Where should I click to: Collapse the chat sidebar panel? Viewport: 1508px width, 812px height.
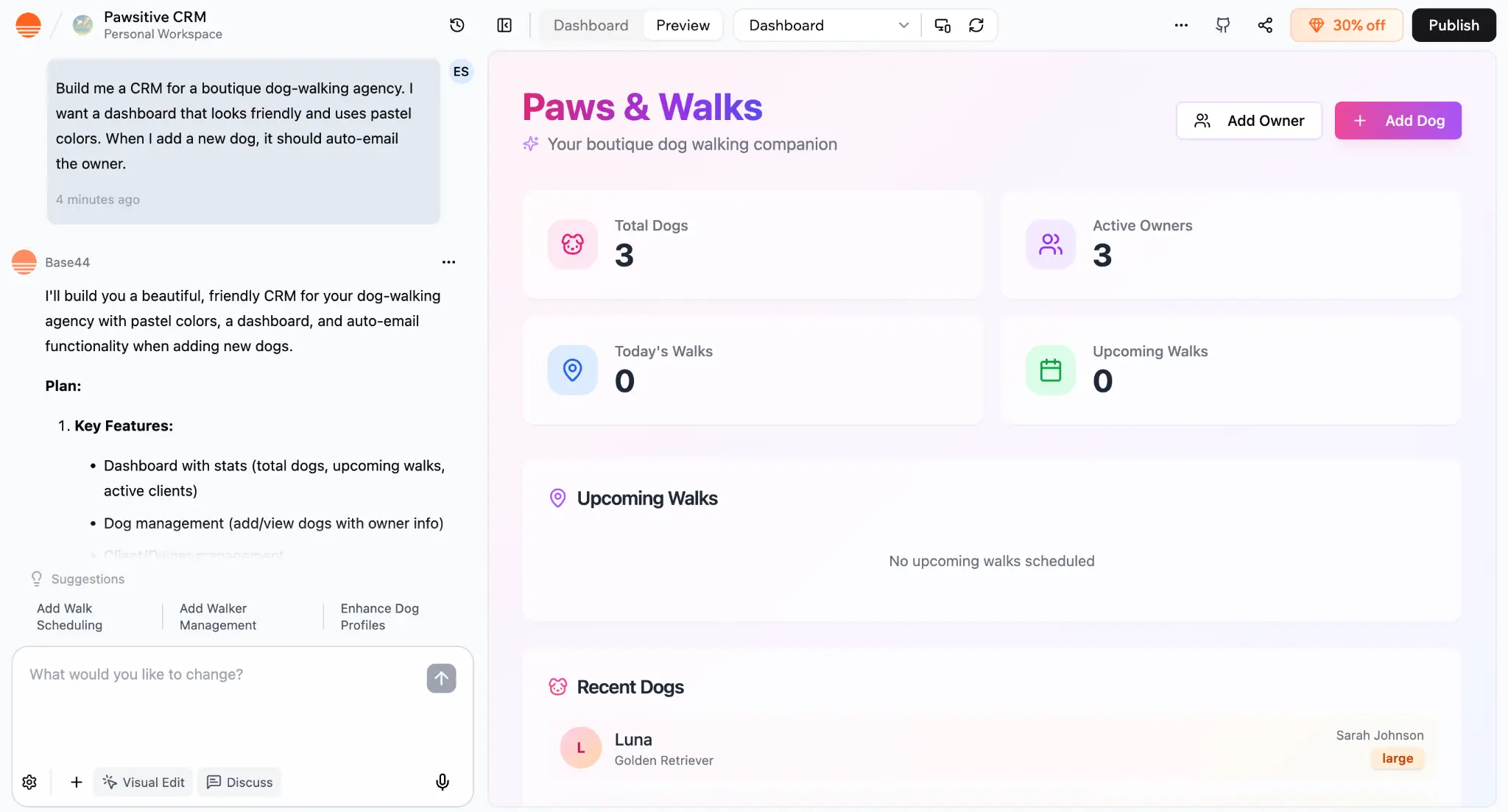pos(504,25)
